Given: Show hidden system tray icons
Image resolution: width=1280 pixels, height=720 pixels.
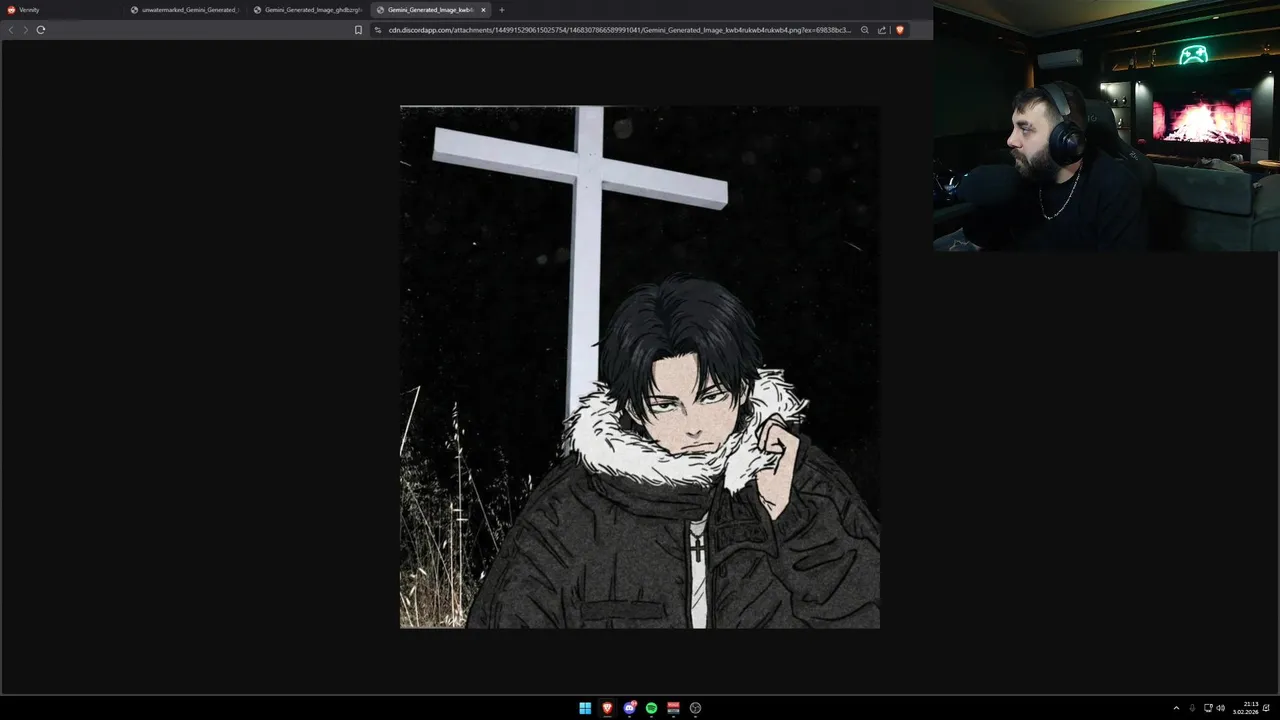Looking at the screenshot, I should click(x=1176, y=708).
